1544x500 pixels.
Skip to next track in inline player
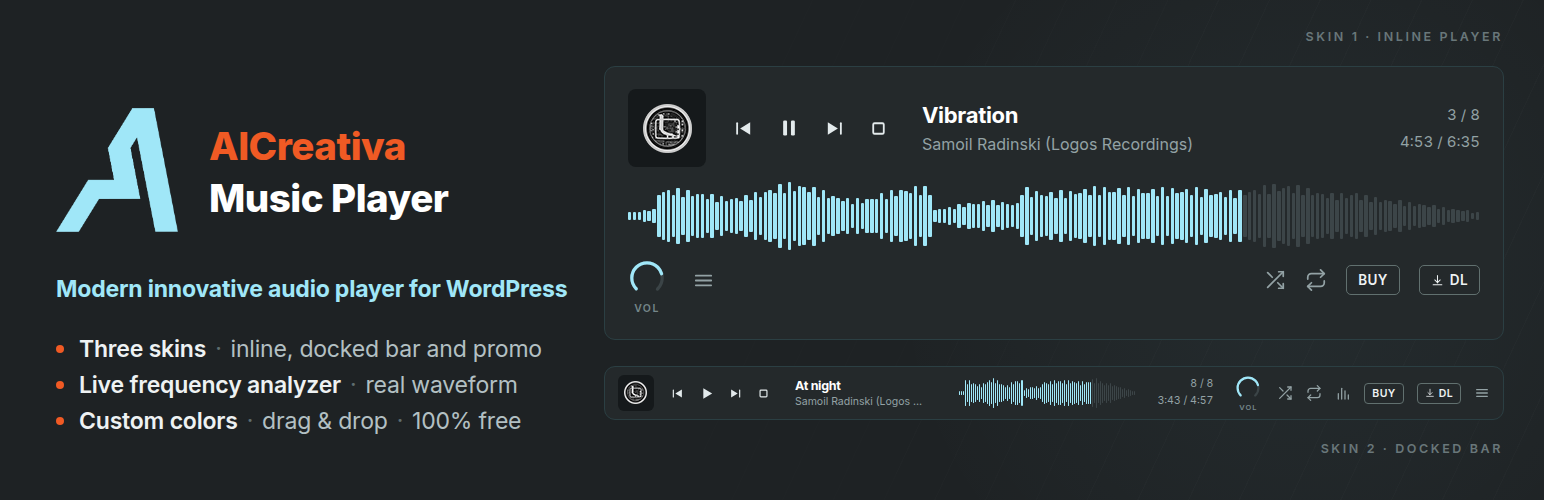coord(834,128)
